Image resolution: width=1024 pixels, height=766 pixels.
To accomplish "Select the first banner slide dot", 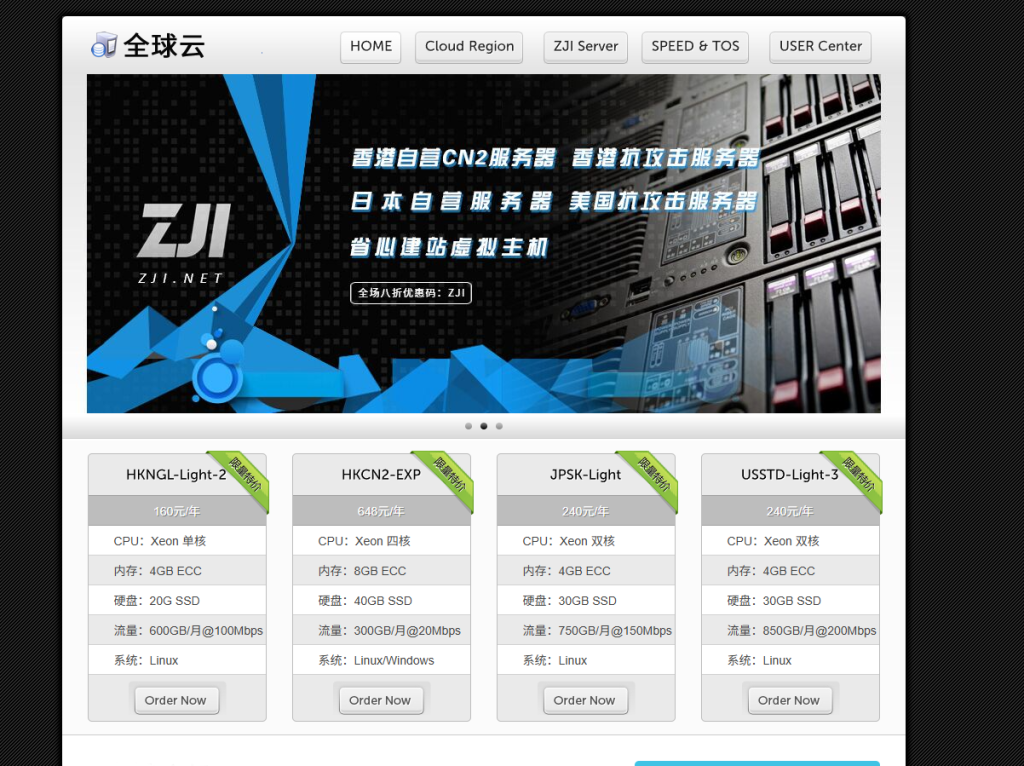I will pyautogui.click(x=468, y=426).
